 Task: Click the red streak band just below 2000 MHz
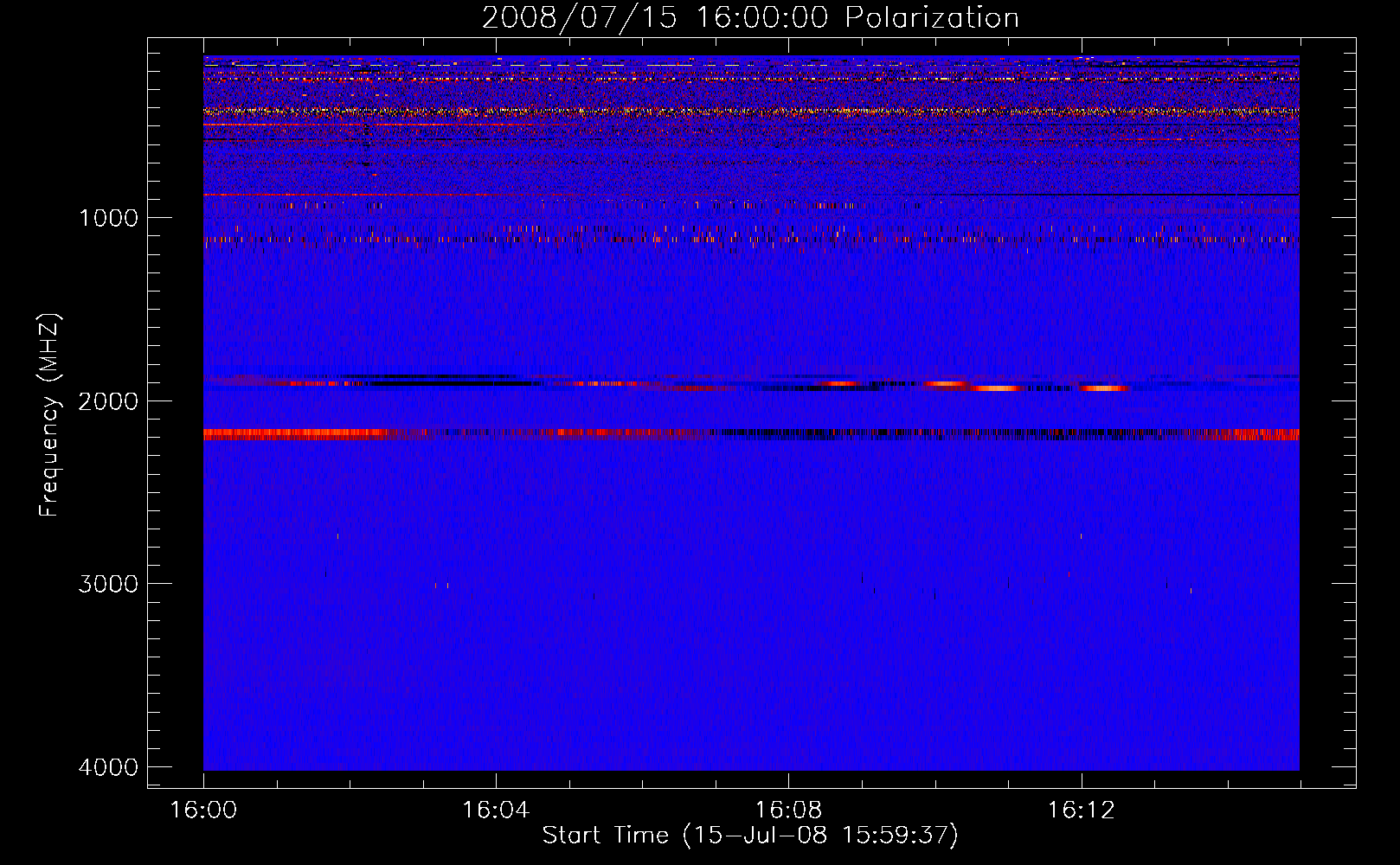[751, 383]
